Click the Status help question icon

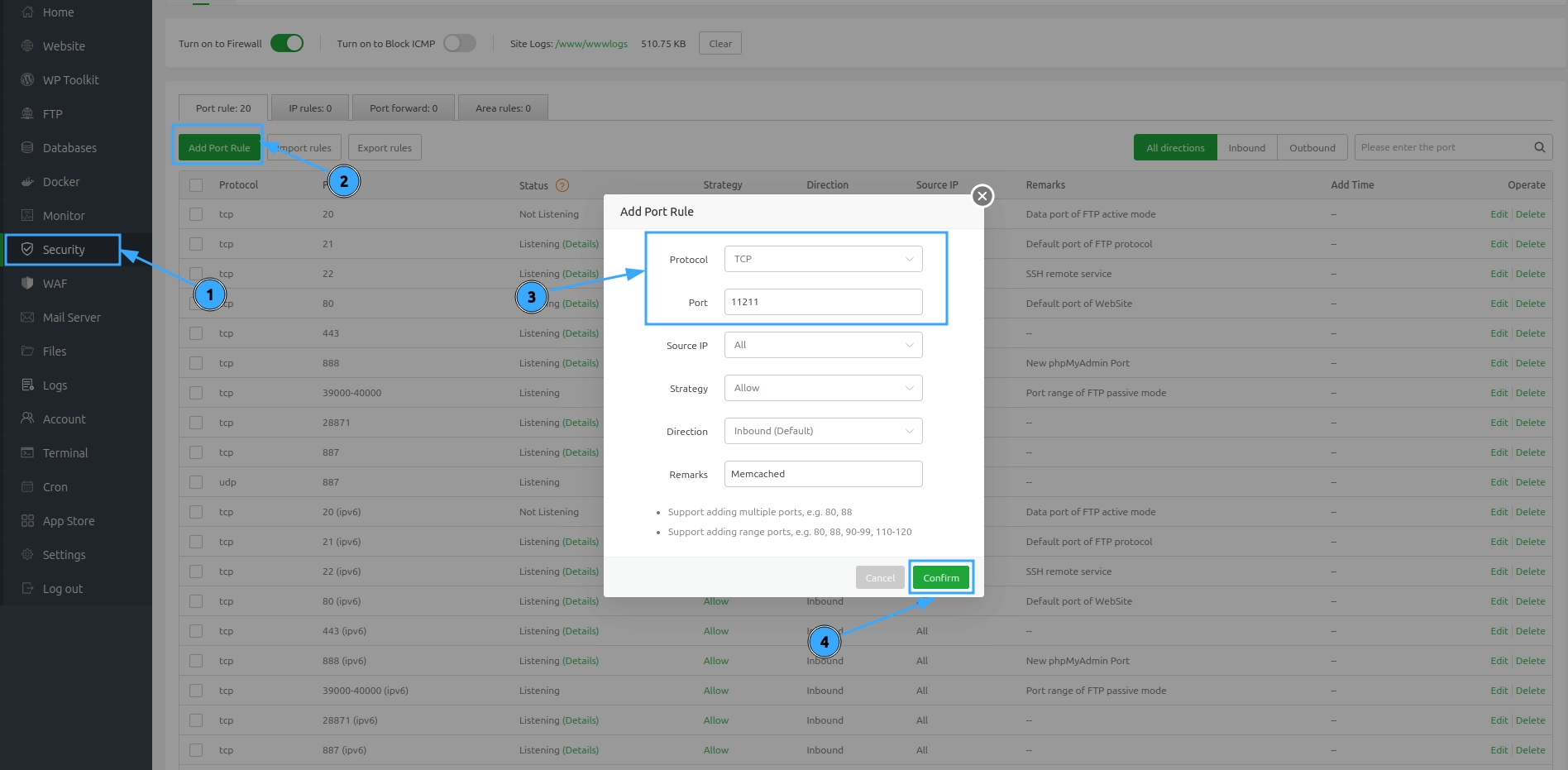[562, 185]
